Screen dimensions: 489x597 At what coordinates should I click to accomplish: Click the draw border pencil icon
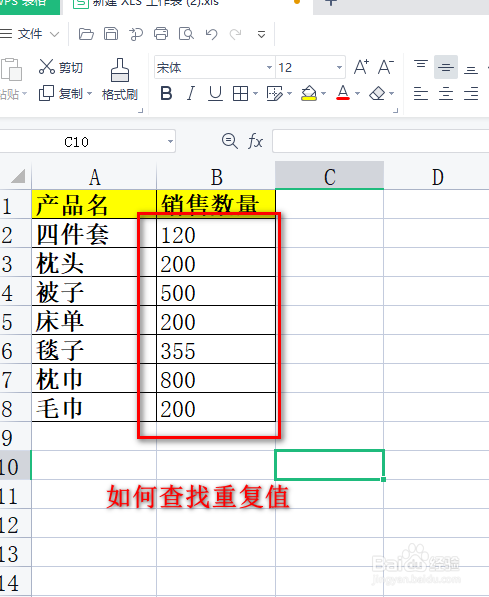click(275, 93)
